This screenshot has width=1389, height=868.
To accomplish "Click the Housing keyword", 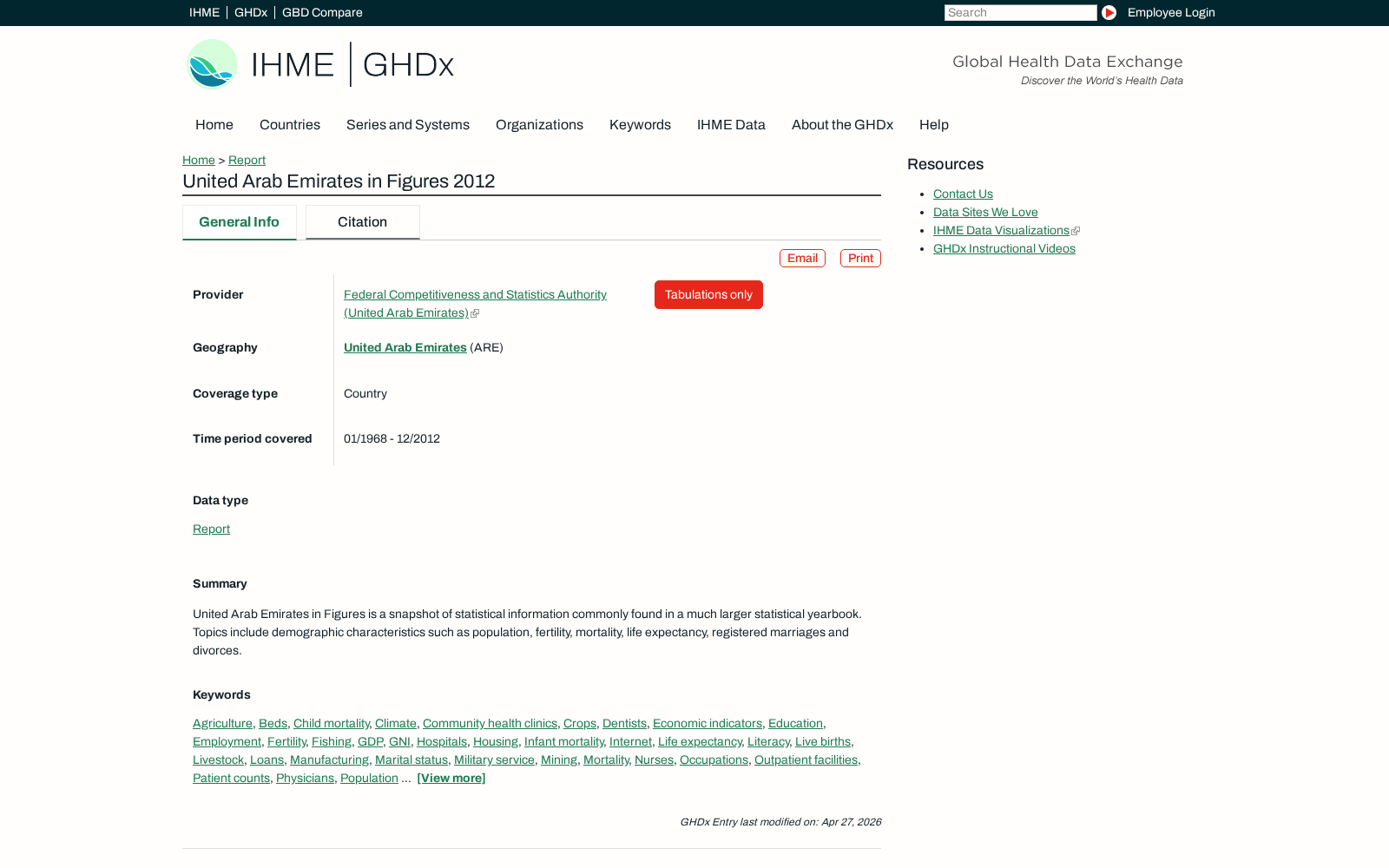I will tap(496, 741).
